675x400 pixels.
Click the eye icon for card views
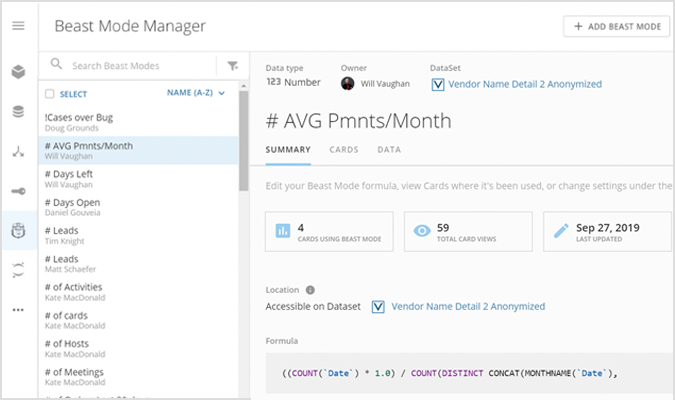click(x=422, y=231)
